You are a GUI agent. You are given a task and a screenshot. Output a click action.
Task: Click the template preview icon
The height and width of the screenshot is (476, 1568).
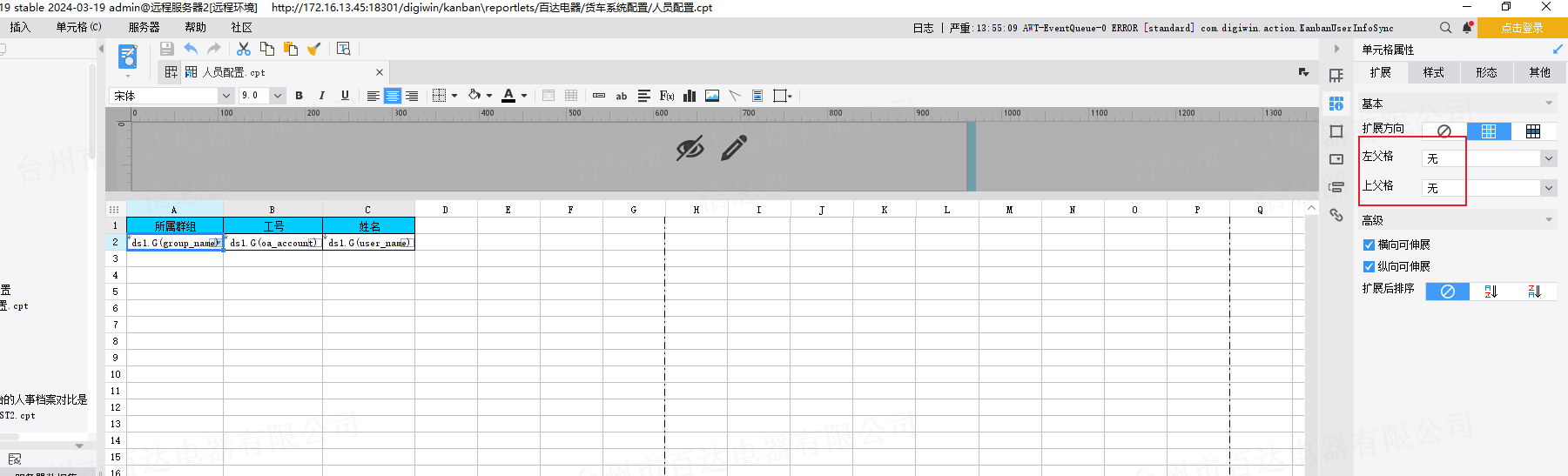128,57
